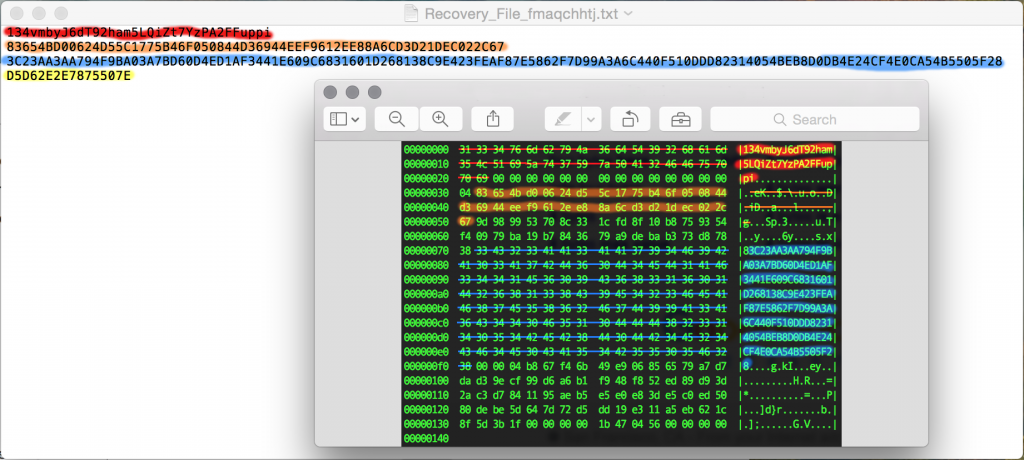Click the final offset 00000140 in hex dump
The width and height of the screenshot is (1024, 460).
tap(426, 439)
